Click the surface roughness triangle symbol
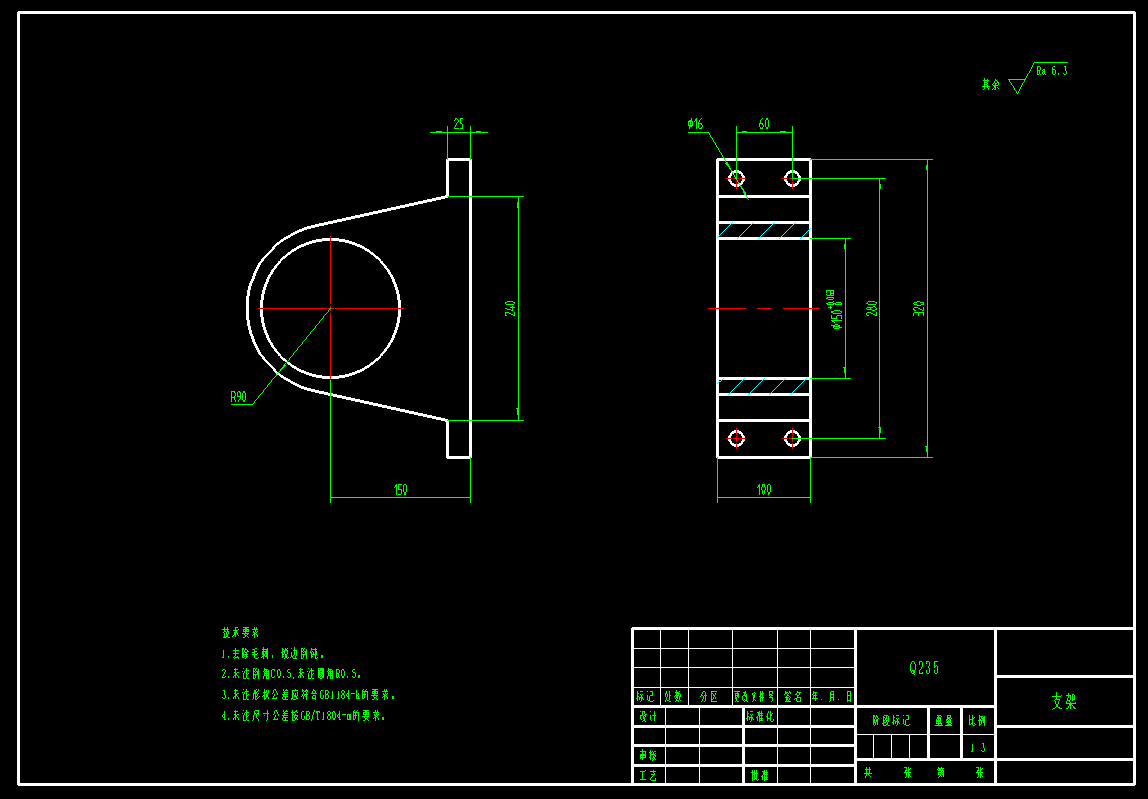The height and width of the screenshot is (799, 1148). 1017,86
